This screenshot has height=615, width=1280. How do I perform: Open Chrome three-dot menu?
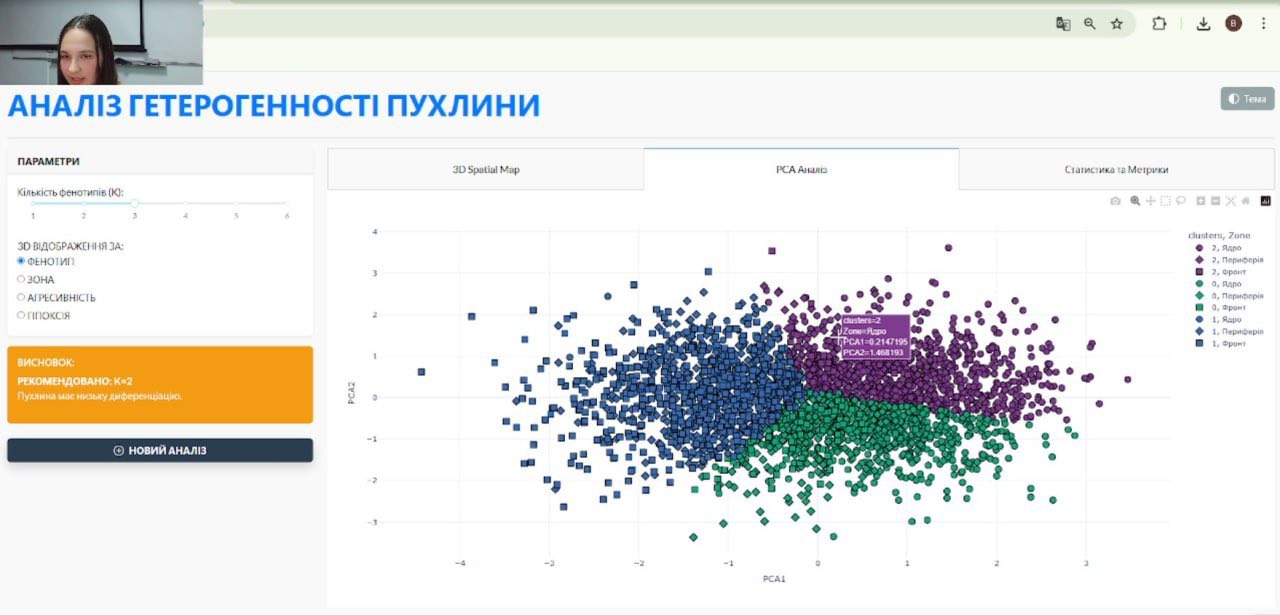pos(1263,23)
